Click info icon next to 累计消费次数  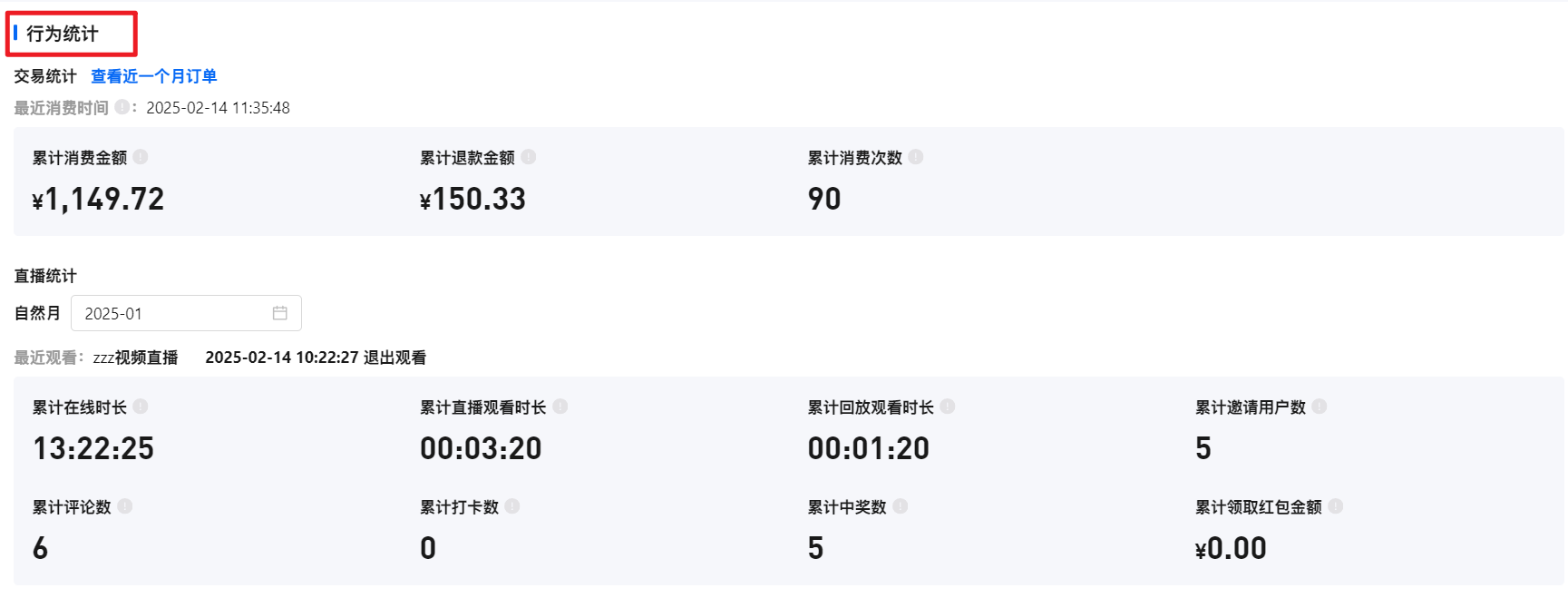pyautogui.click(x=916, y=157)
